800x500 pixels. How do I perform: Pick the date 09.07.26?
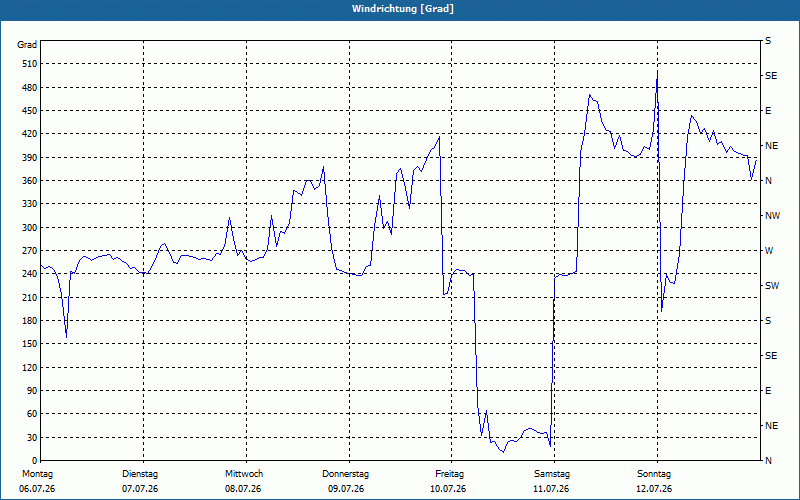pyautogui.click(x=346, y=489)
